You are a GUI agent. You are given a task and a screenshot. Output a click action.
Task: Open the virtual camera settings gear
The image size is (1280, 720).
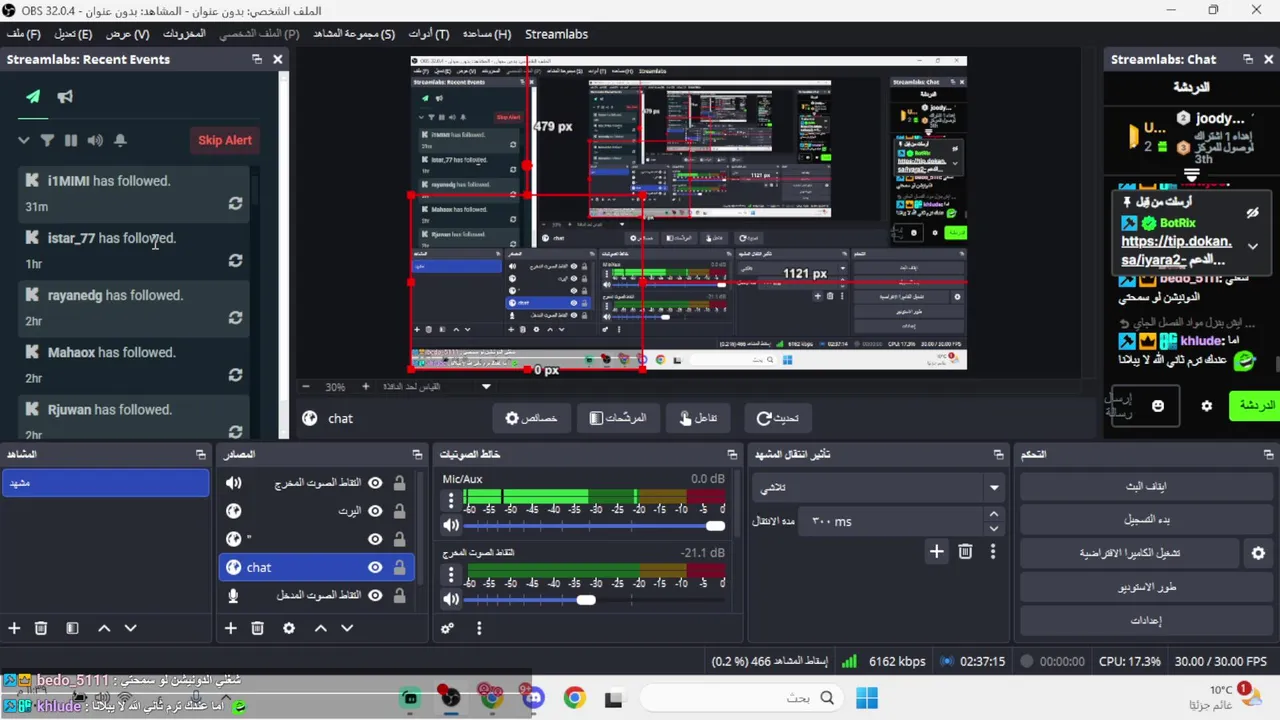tap(1258, 553)
